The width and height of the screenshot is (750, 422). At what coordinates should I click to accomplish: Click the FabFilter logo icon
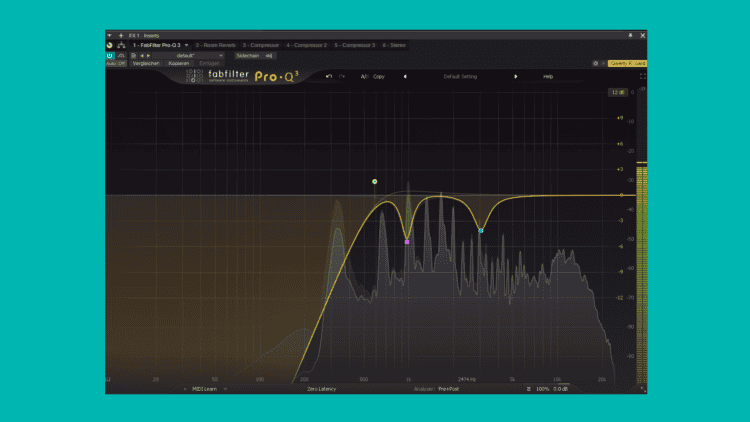pos(194,76)
